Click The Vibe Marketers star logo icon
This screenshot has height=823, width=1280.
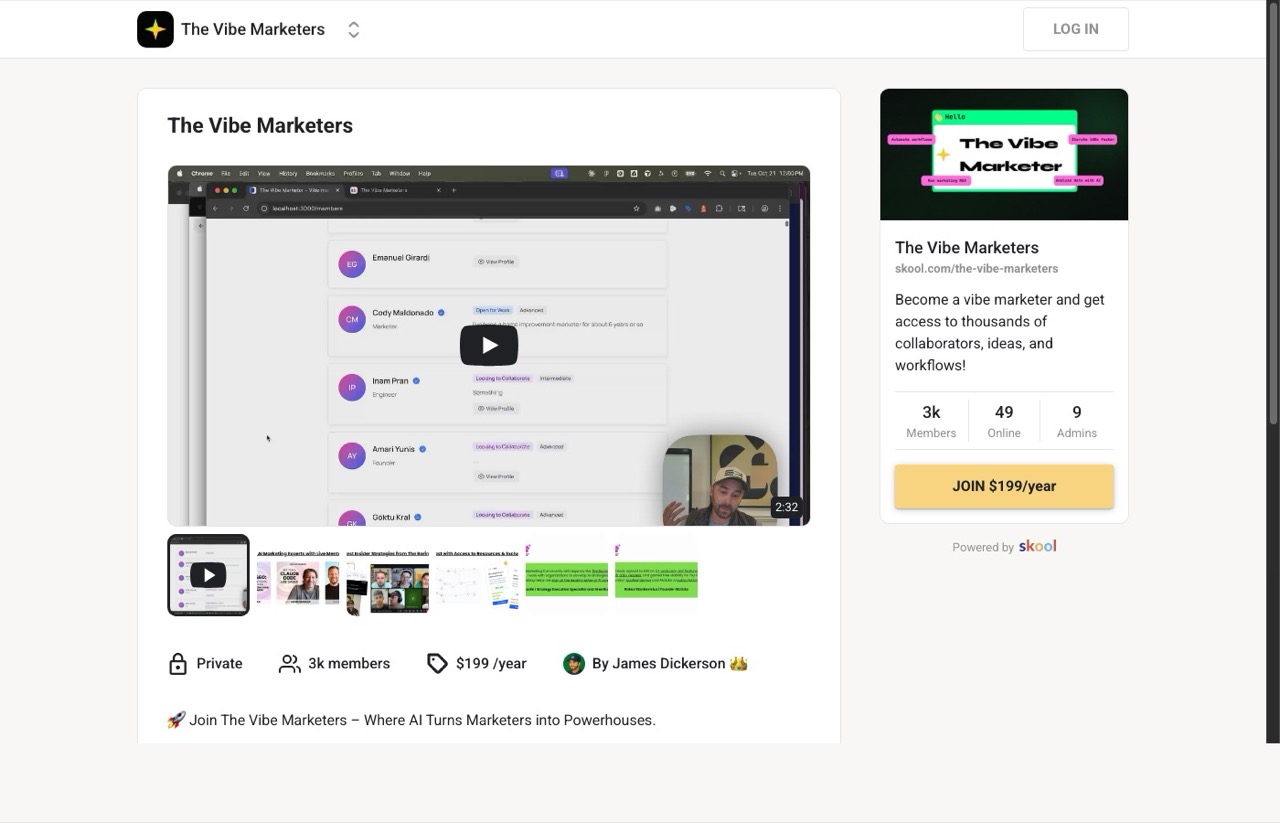[155, 29]
